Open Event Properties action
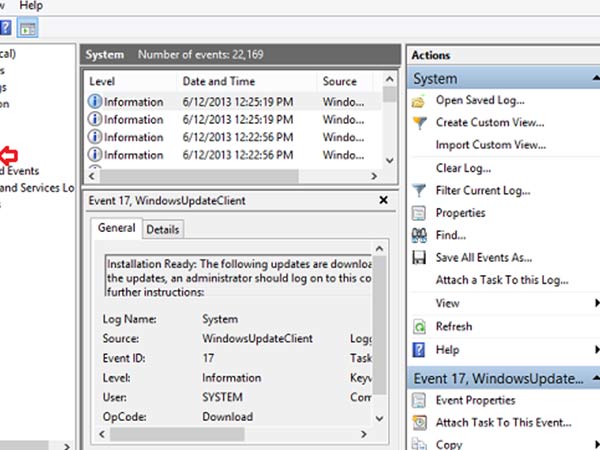This screenshot has width=600, height=450. point(475,400)
